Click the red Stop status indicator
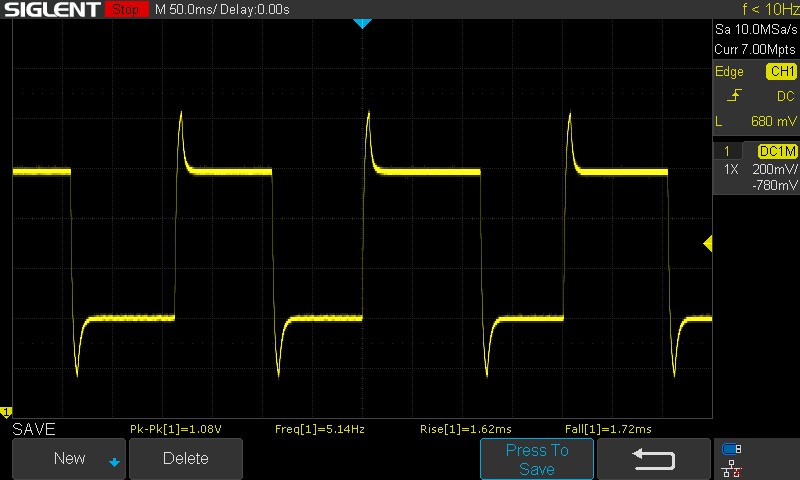This screenshot has height=480, width=800. pyautogui.click(x=127, y=9)
